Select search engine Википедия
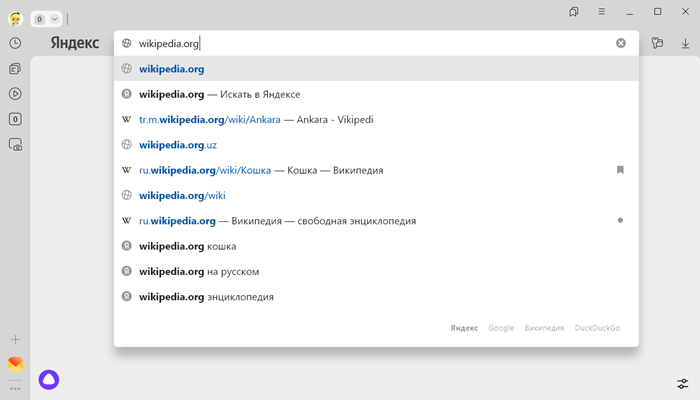The height and width of the screenshot is (400, 700). click(544, 328)
